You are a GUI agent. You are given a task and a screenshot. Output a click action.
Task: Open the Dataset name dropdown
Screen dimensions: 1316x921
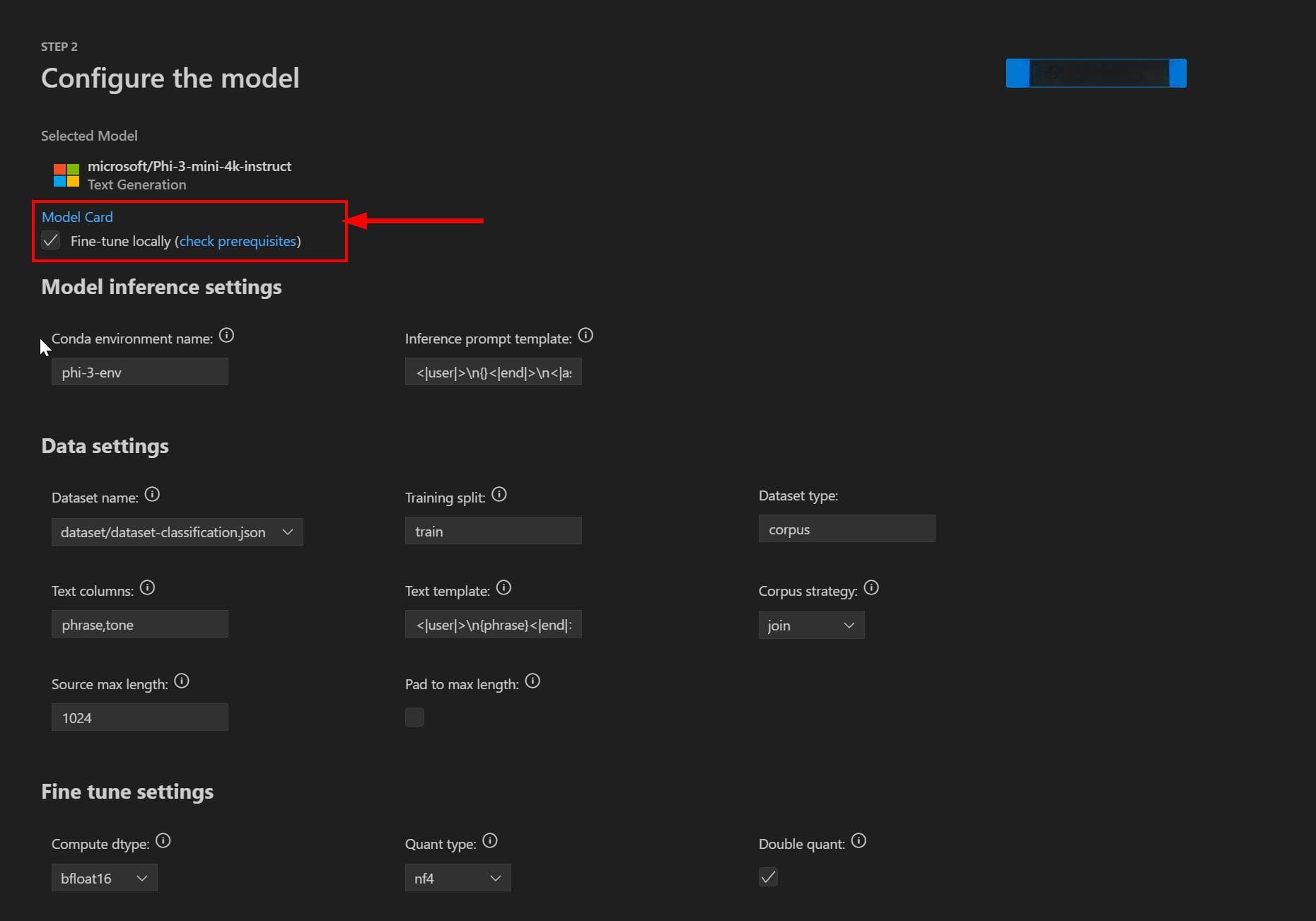[x=177, y=532]
